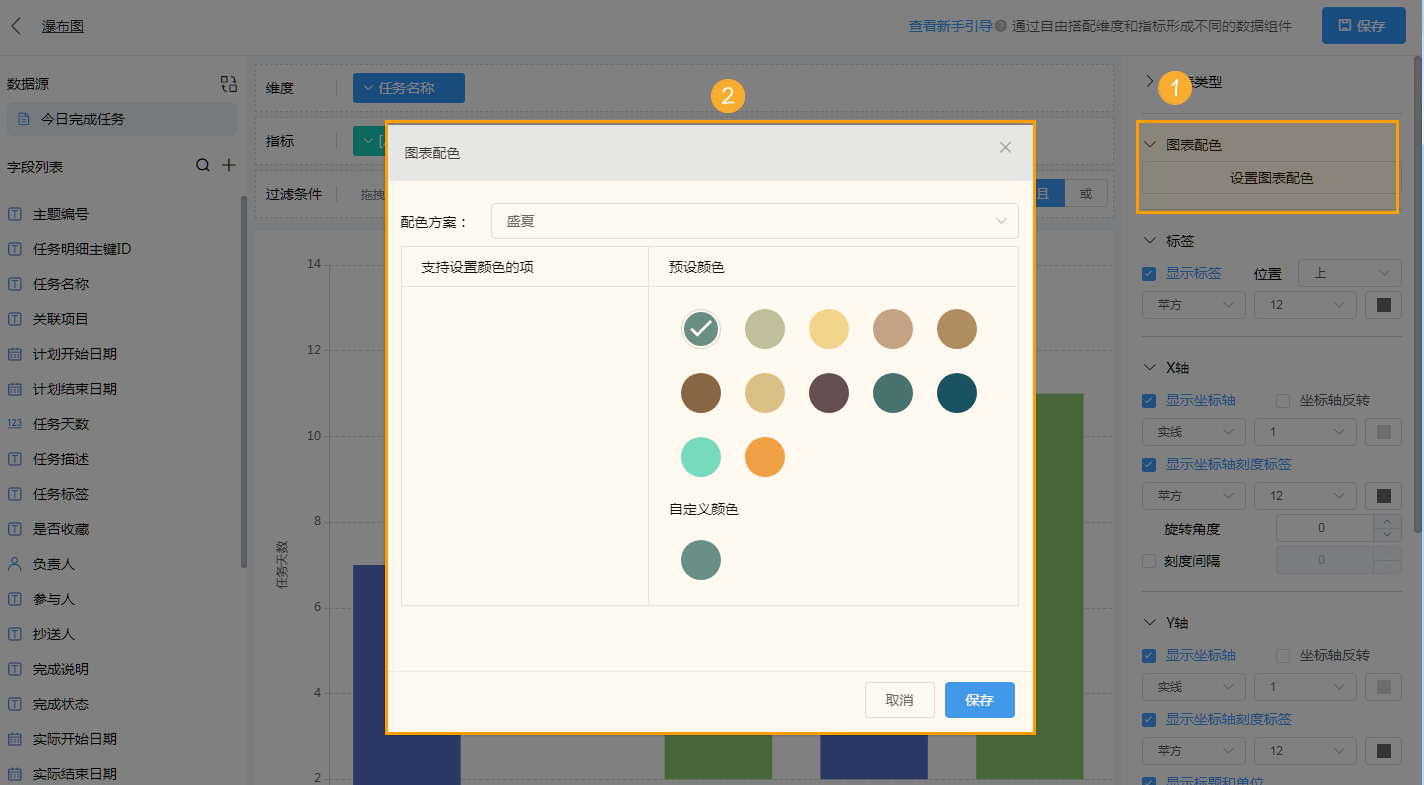Click the search icon in the field list
The height and width of the screenshot is (785, 1424).
[x=203, y=164]
